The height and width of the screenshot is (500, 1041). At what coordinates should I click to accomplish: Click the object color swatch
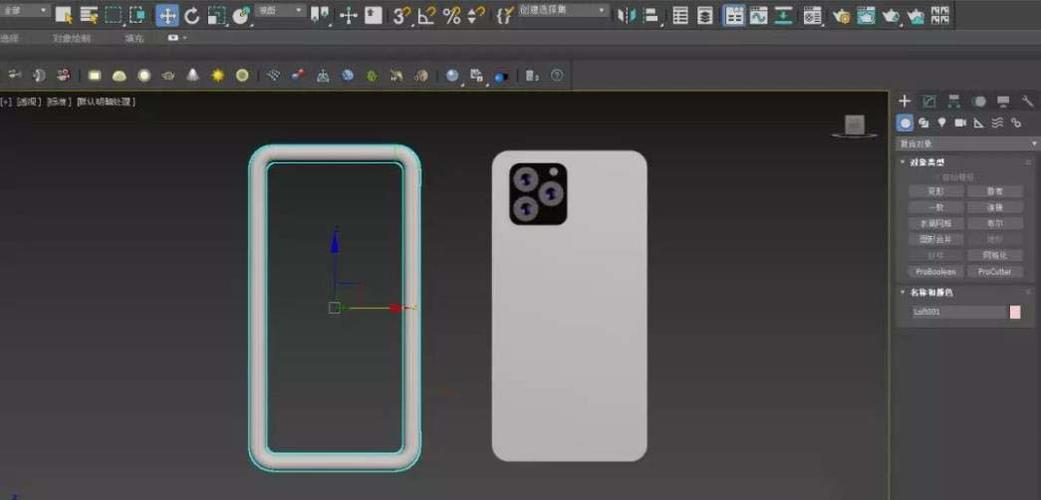click(1015, 312)
